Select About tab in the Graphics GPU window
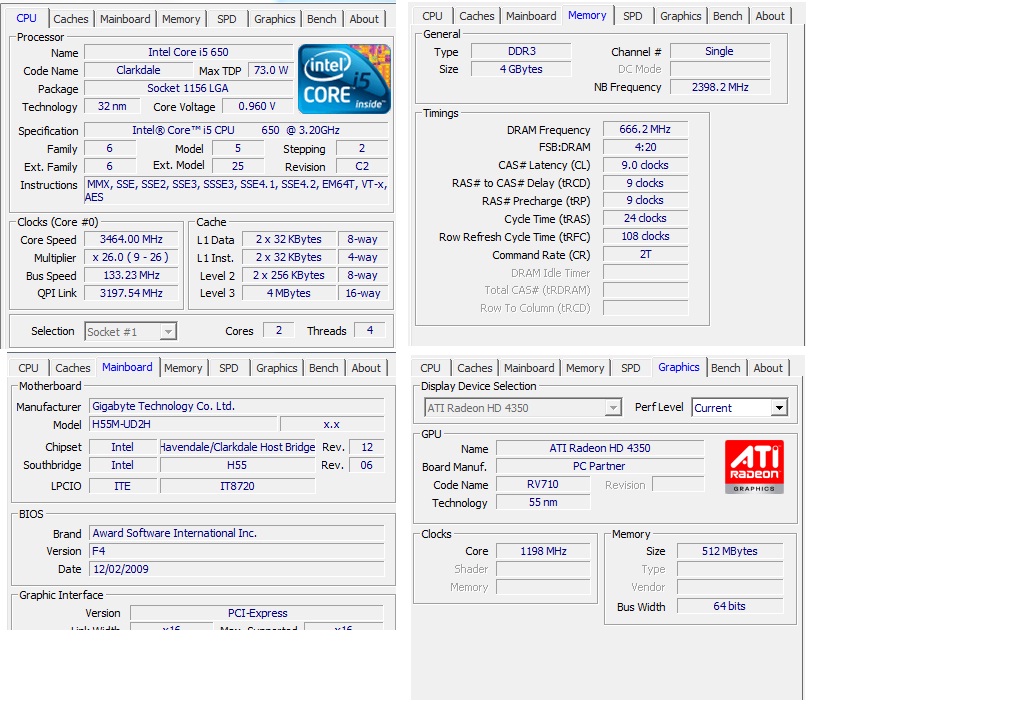 [x=768, y=368]
